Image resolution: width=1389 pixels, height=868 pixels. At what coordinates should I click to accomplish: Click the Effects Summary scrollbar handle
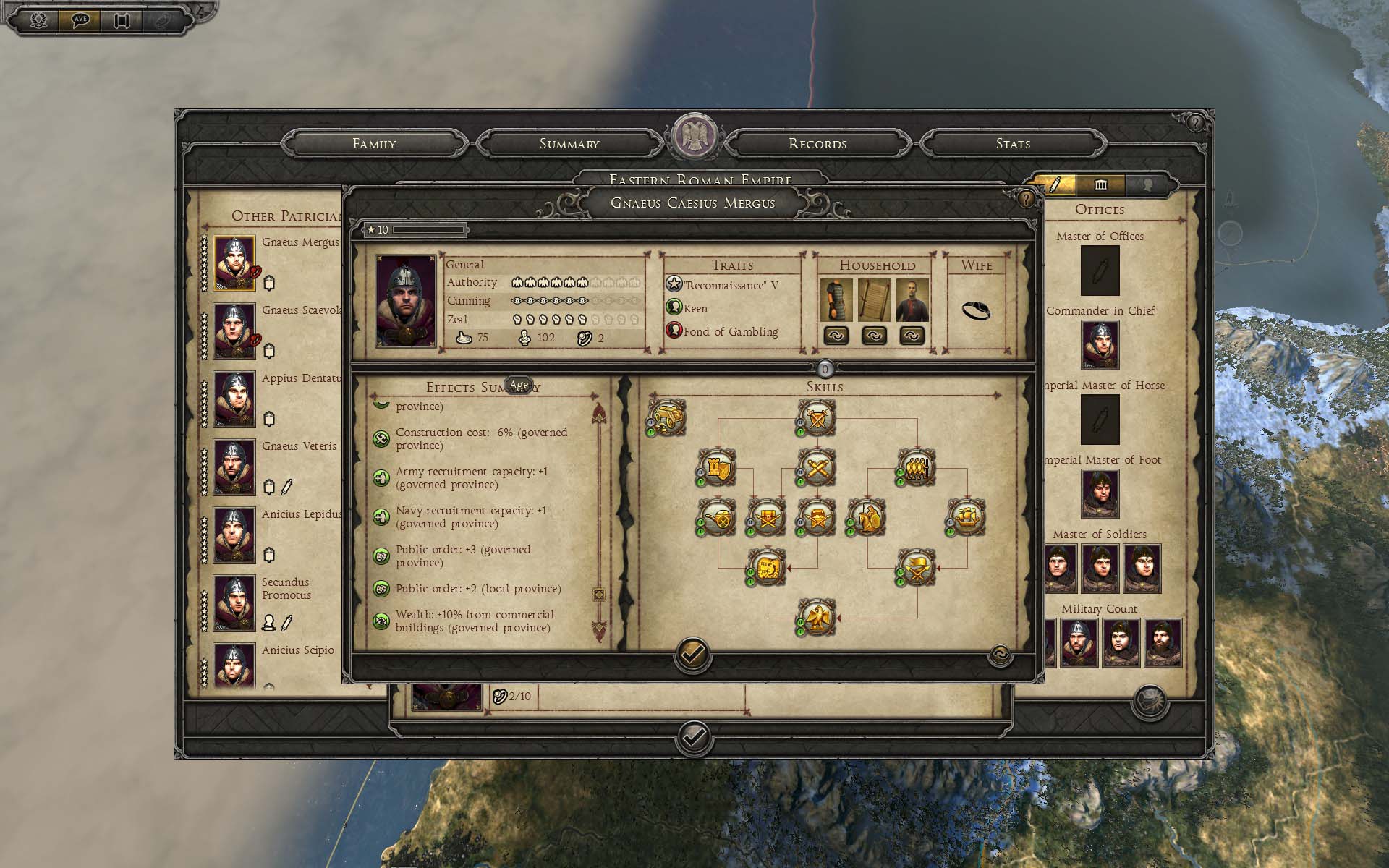(x=599, y=595)
